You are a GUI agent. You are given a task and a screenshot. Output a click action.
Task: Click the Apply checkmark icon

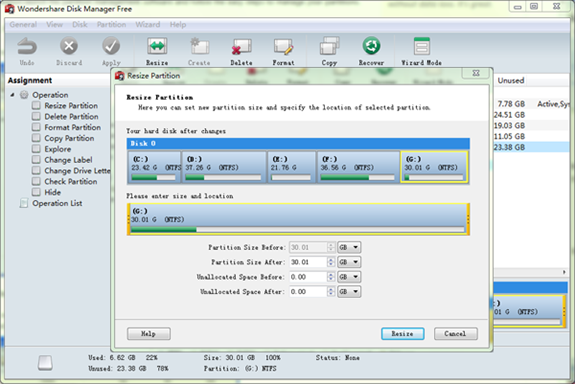coord(111,47)
